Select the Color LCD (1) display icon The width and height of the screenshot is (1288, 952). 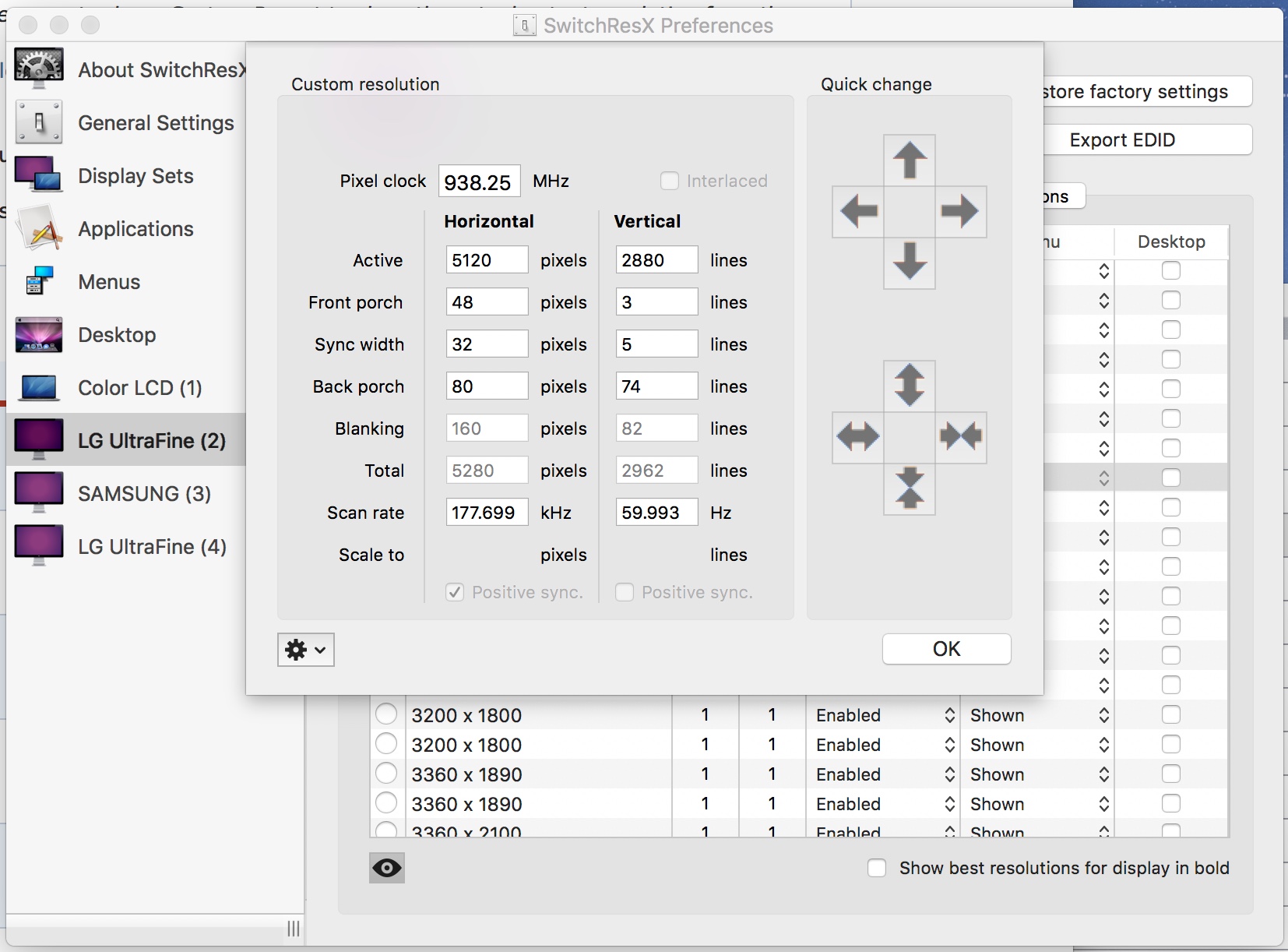(39, 387)
